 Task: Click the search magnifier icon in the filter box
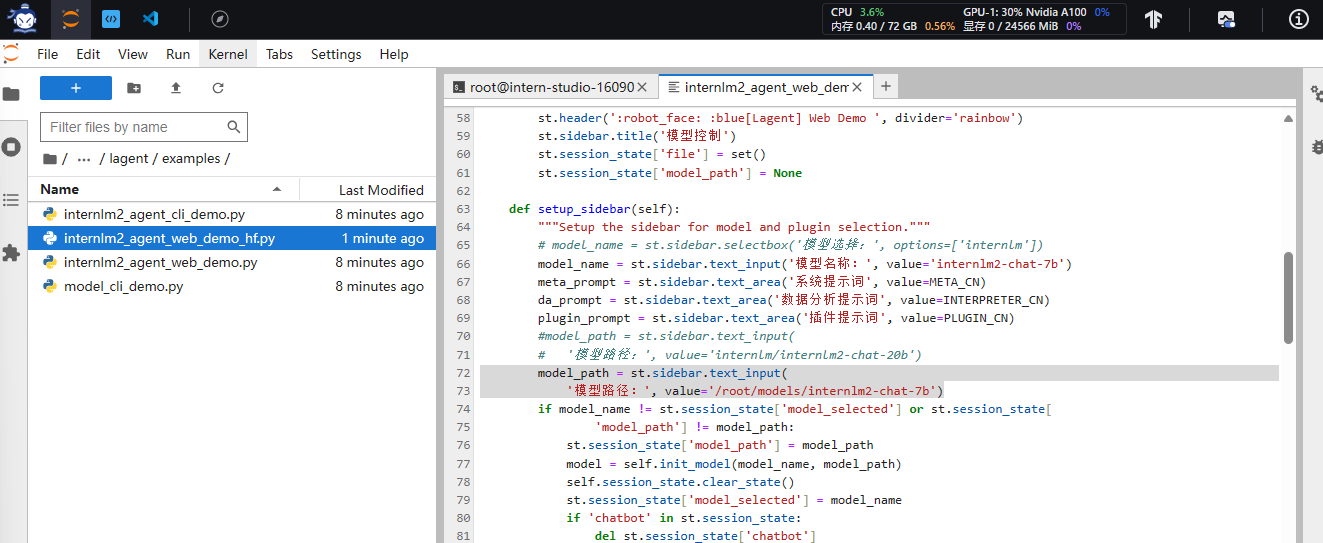point(234,127)
